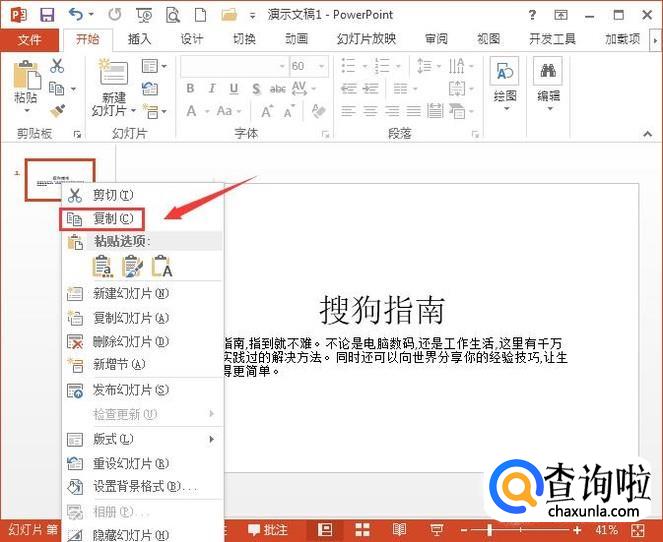Toggle Strikethrough abc formatting

tap(277, 89)
